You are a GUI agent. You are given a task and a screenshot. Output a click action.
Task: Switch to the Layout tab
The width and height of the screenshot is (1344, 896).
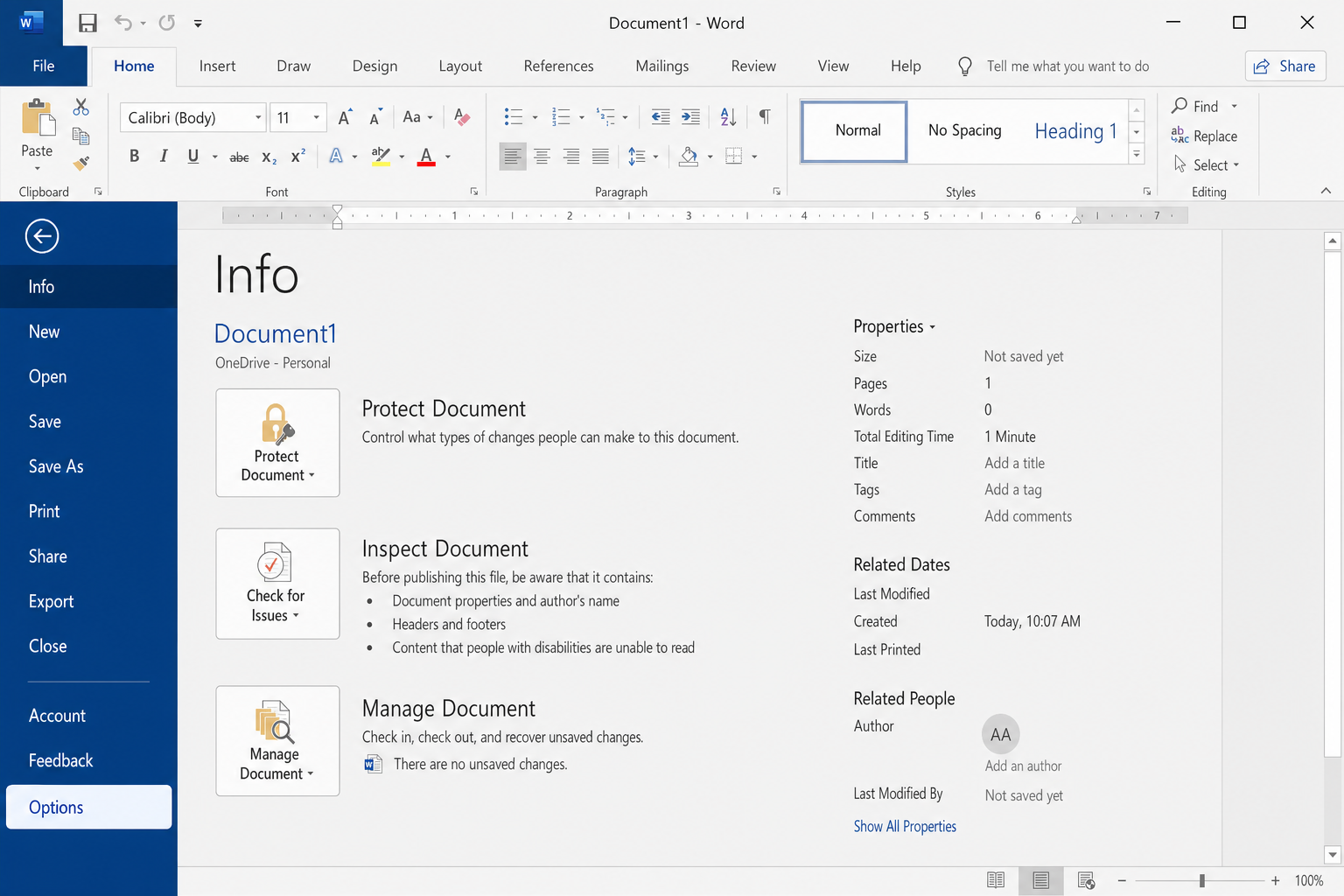pyautogui.click(x=460, y=66)
